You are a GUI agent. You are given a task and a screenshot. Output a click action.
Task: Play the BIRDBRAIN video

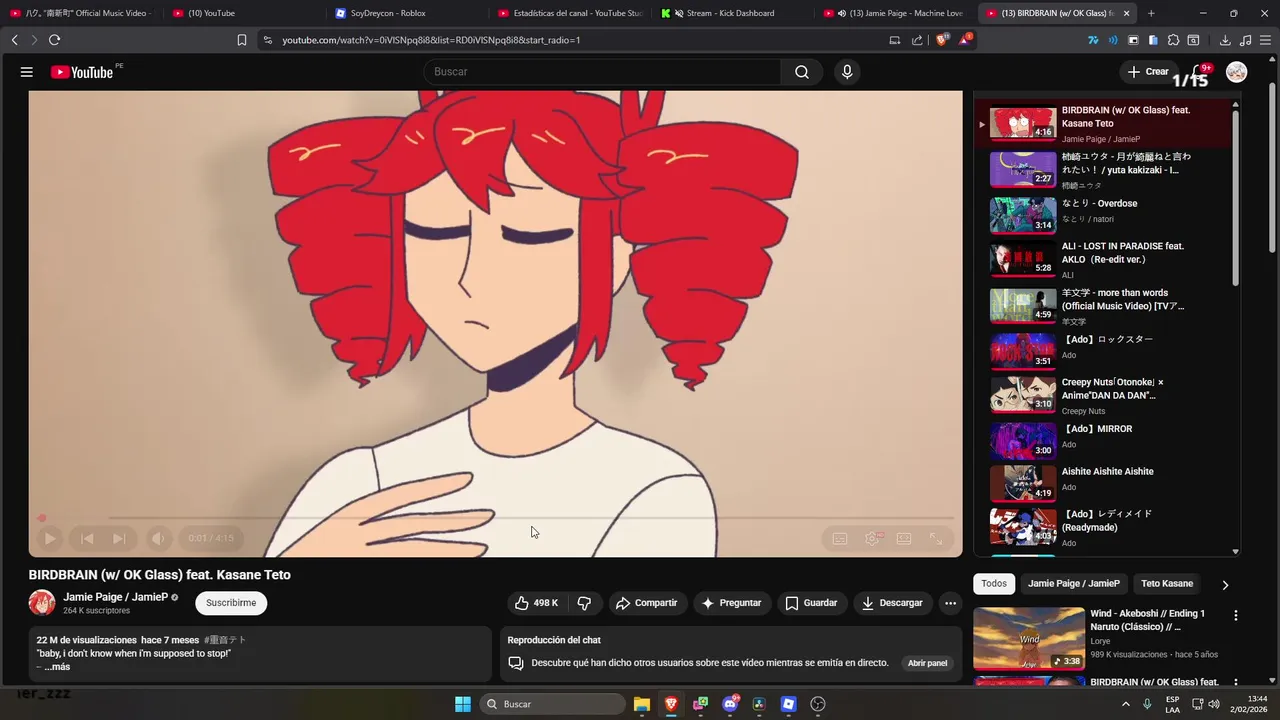click(x=49, y=538)
